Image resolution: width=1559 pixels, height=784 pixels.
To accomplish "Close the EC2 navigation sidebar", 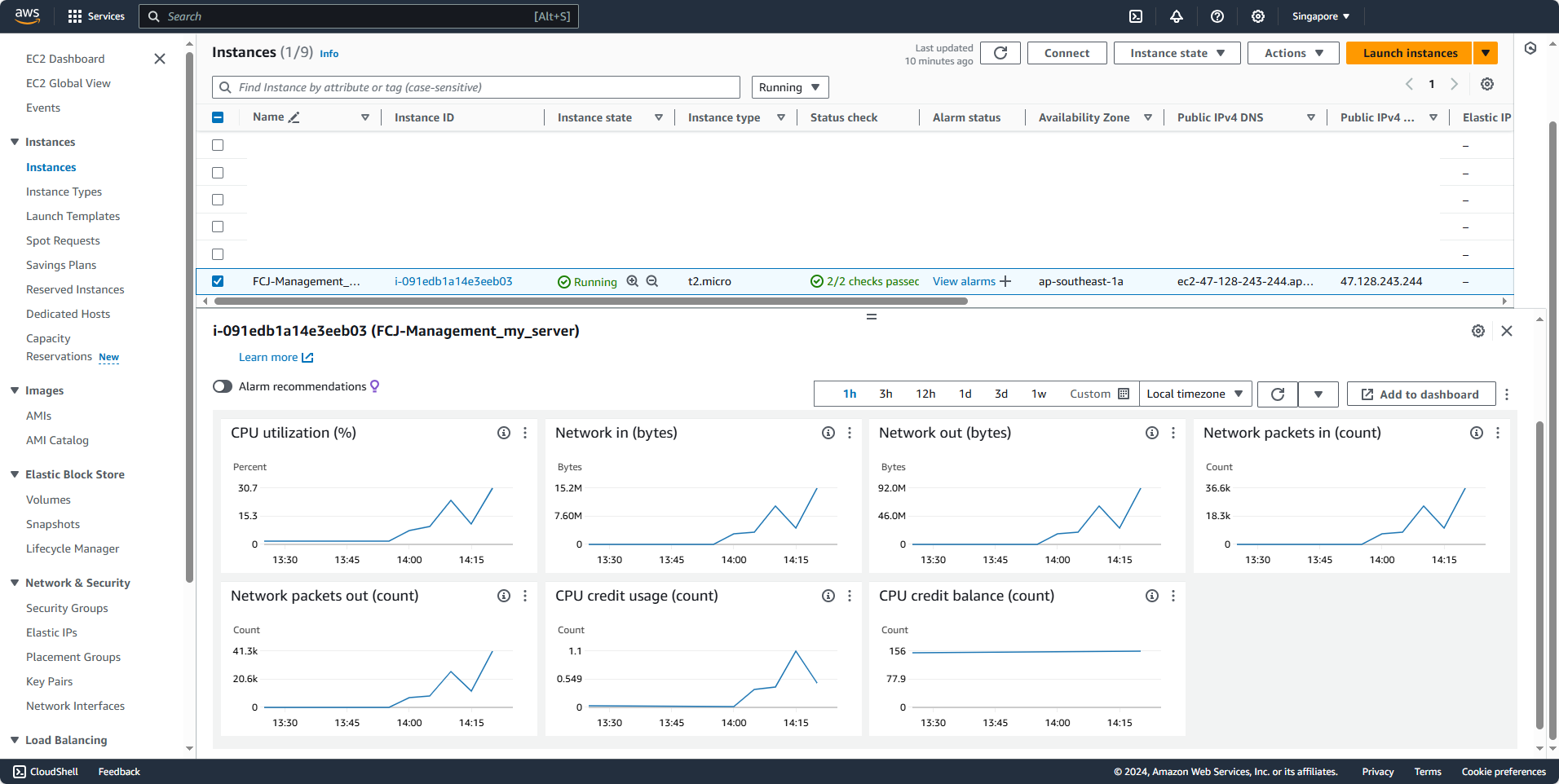I will (x=160, y=59).
